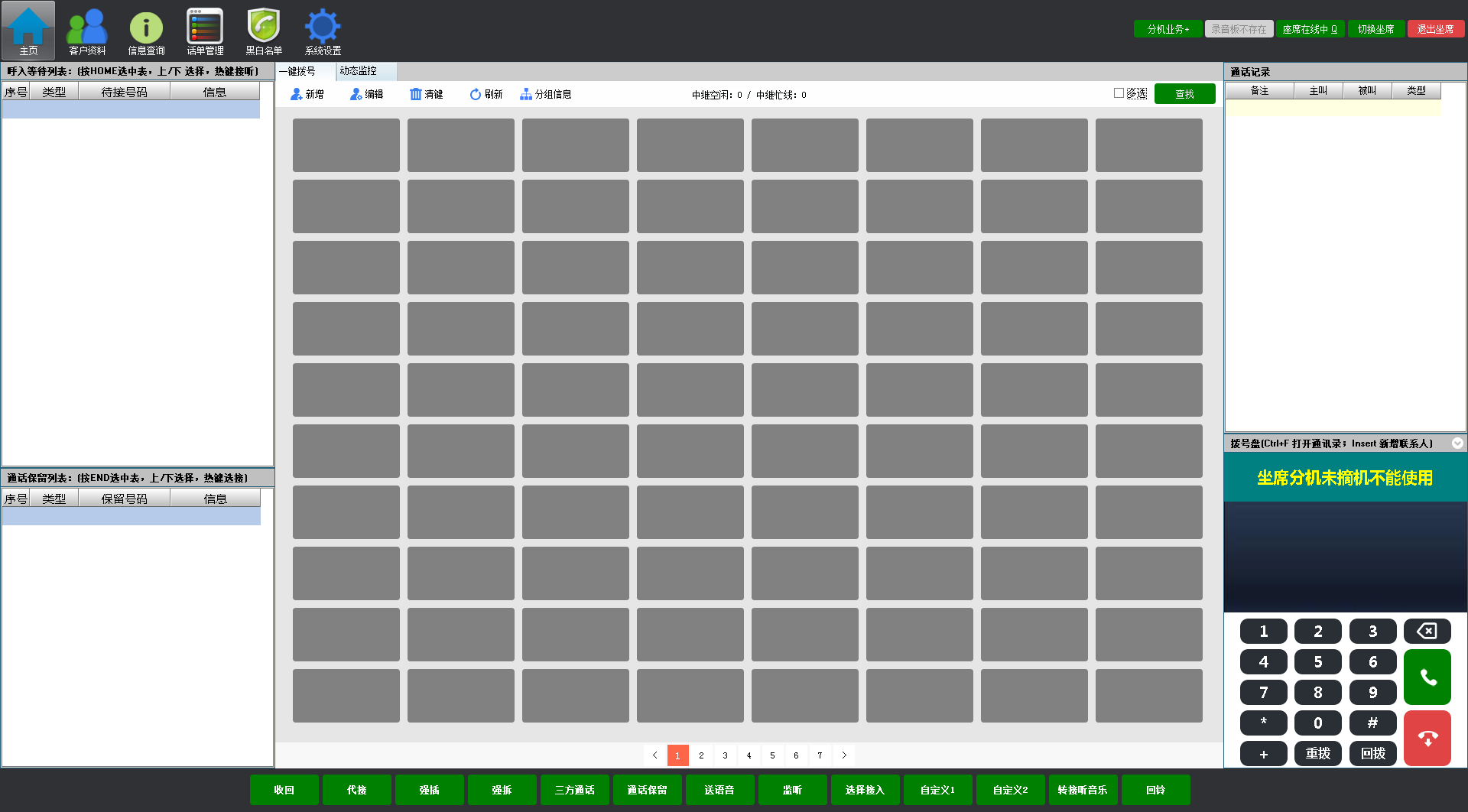Open the 分机业务+ dropdown menu

pyautogui.click(x=1168, y=29)
